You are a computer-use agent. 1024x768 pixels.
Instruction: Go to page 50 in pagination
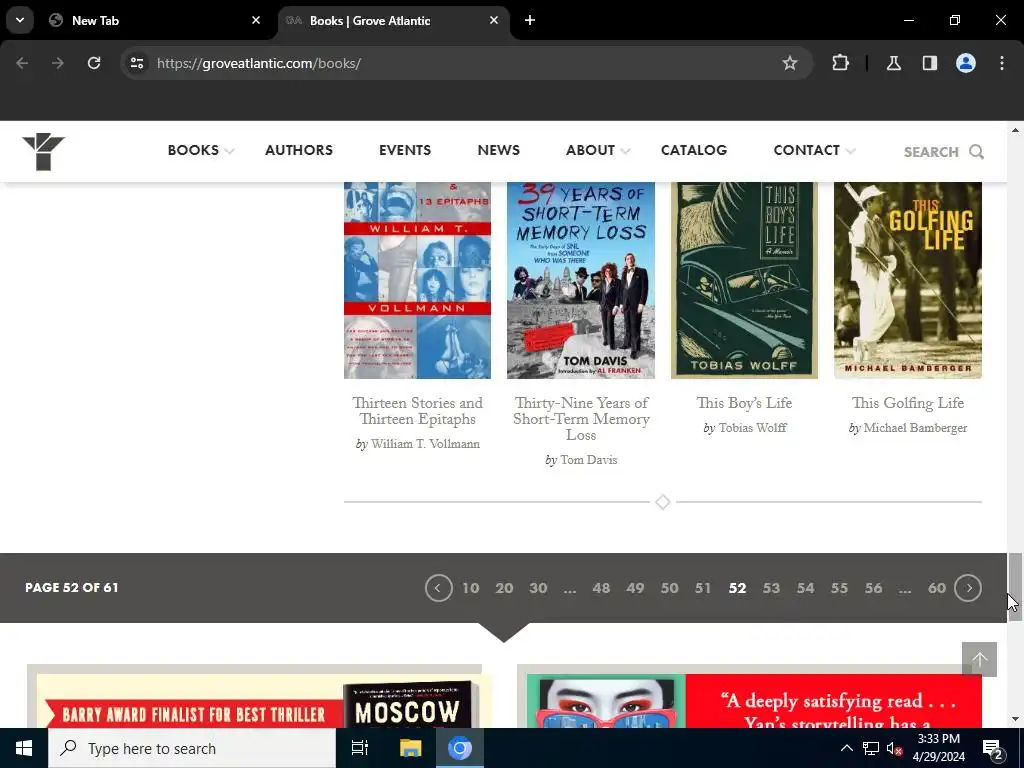point(669,588)
